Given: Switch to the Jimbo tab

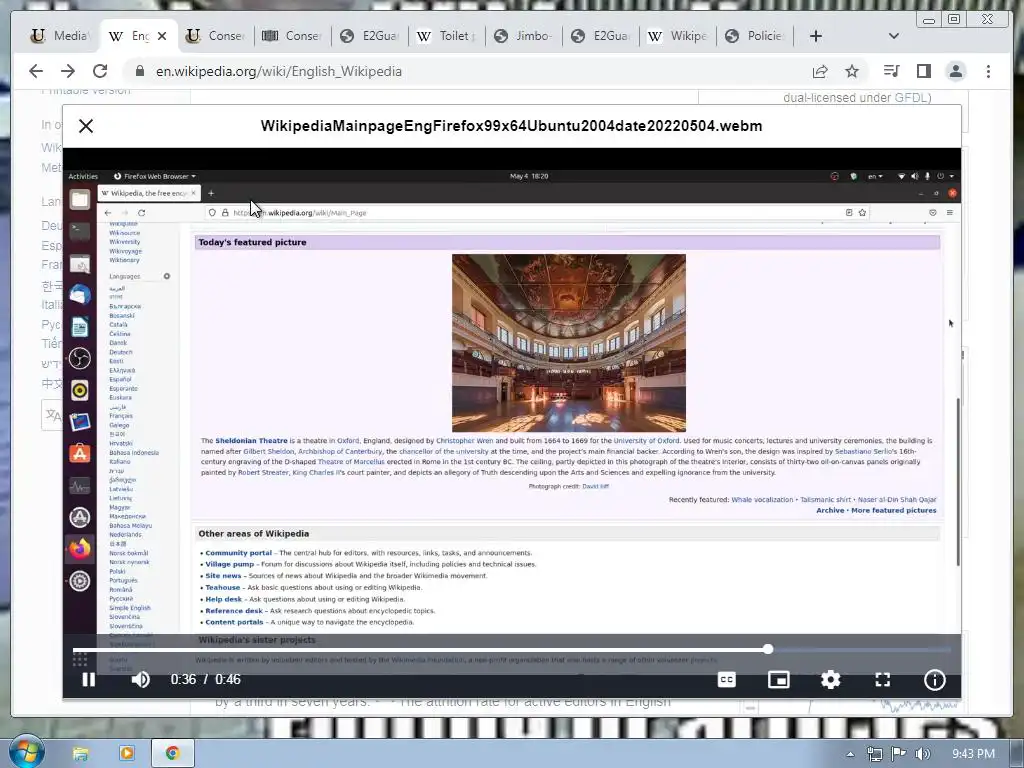Looking at the screenshot, I should click(524, 36).
